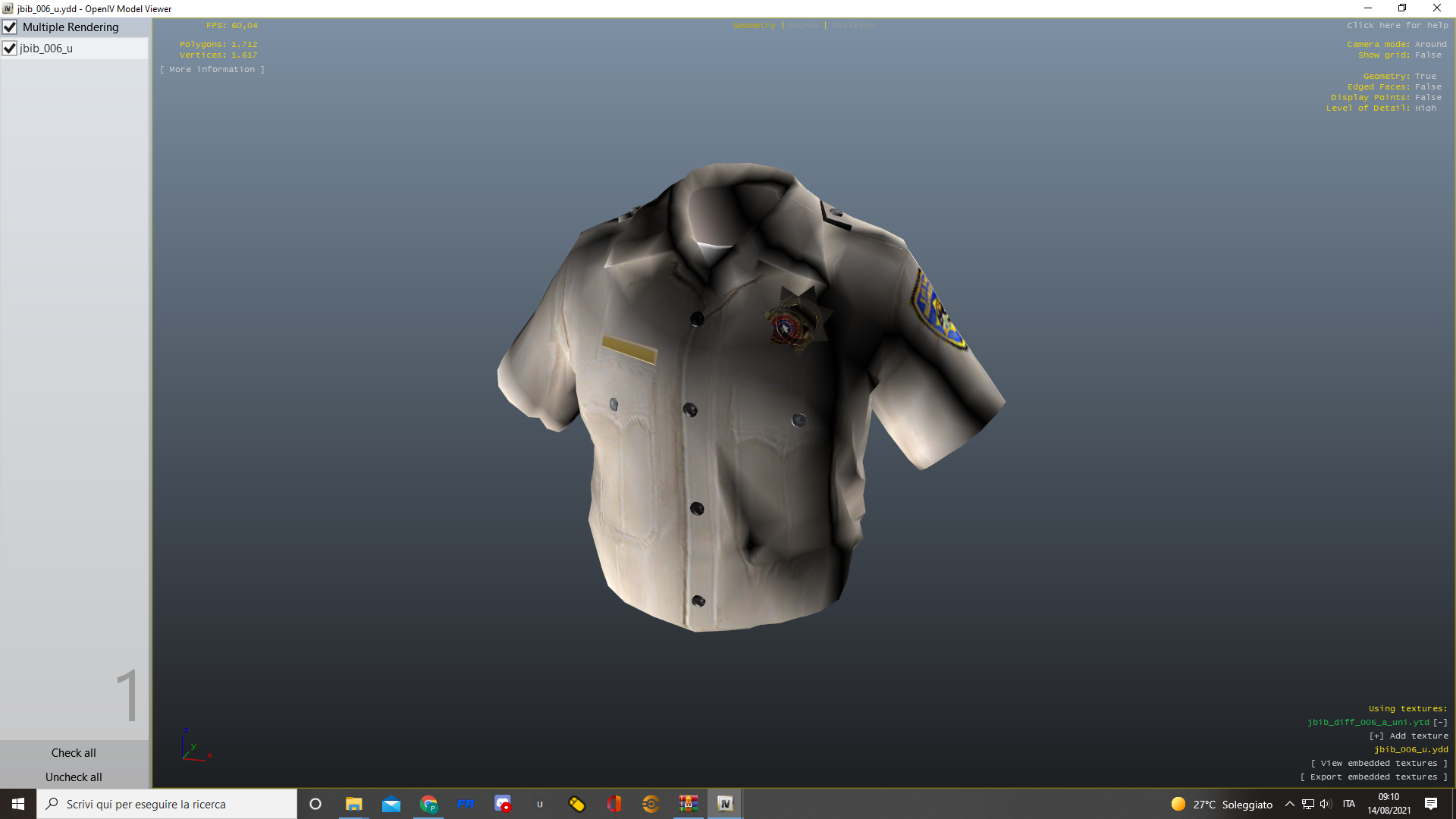Image resolution: width=1456 pixels, height=819 pixels.
Task: Click [+] Add texture
Action: tap(1408, 736)
